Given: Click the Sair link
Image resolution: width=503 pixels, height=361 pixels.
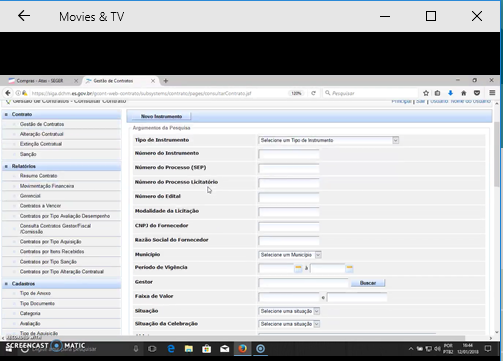Looking at the screenshot, I should coord(420,101).
